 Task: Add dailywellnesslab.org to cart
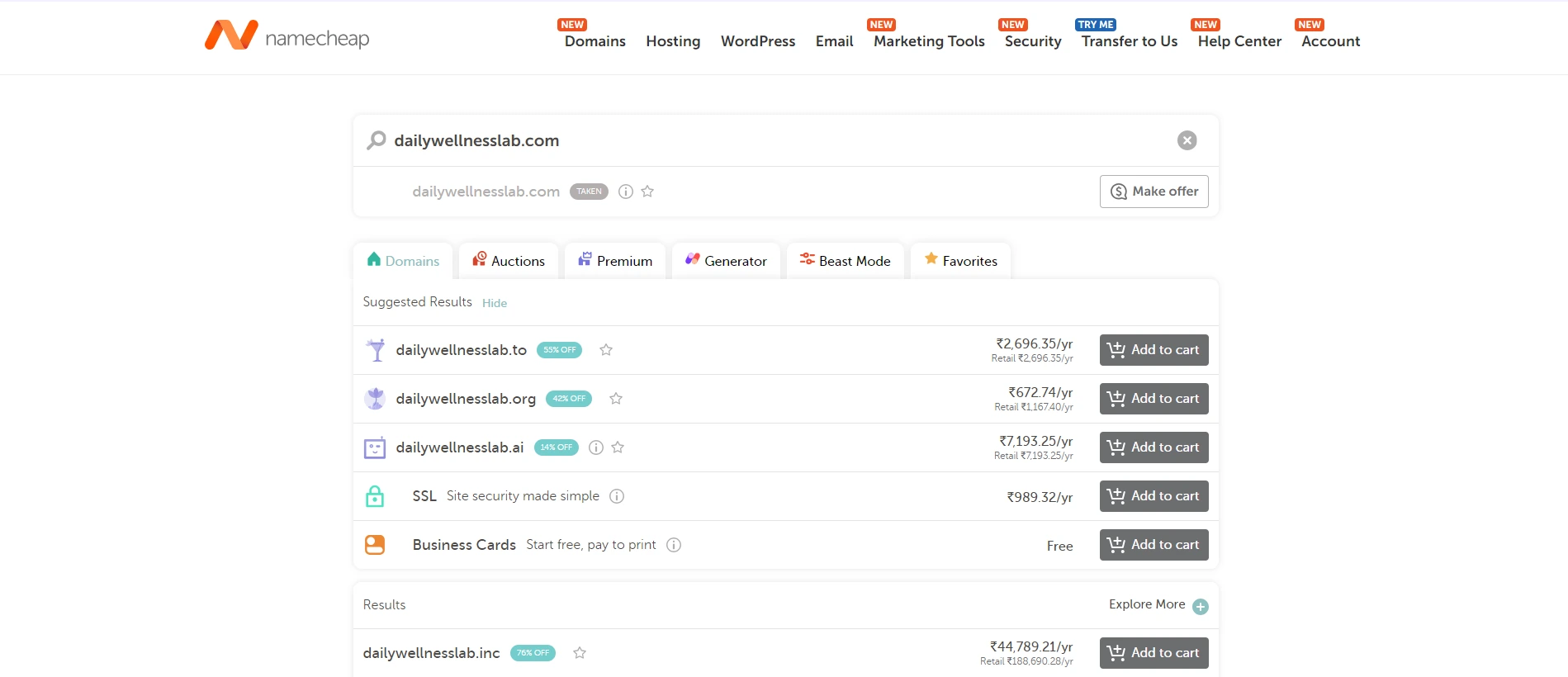[1153, 399]
